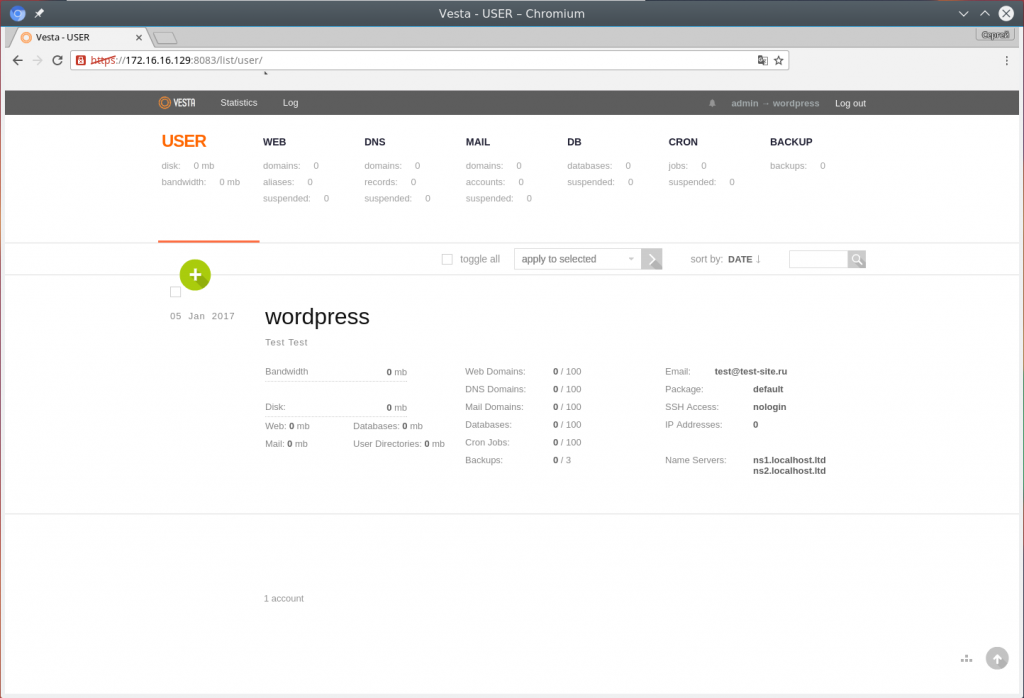Image resolution: width=1024 pixels, height=698 pixels.
Task: Click the translate page icon in address bar
Action: 762,61
